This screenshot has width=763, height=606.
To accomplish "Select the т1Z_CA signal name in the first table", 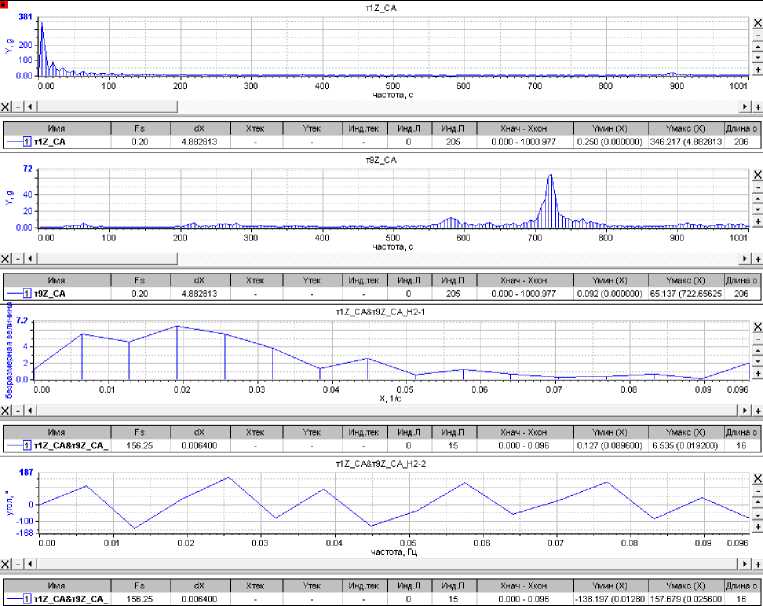I will coord(50,142).
